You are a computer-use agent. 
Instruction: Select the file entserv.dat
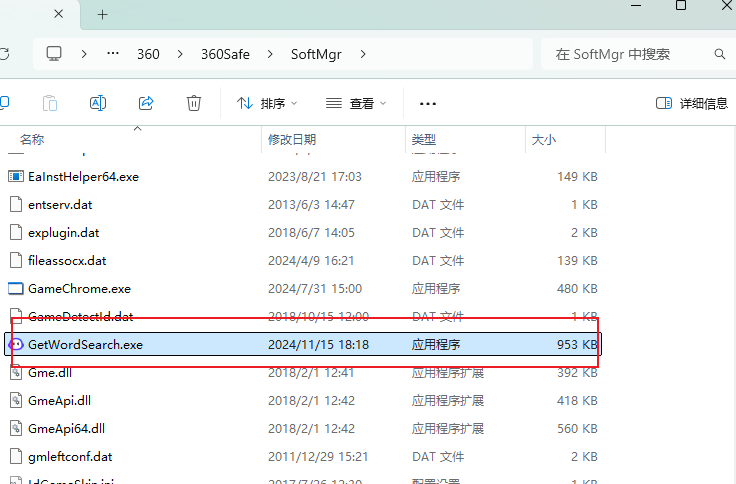click(60, 205)
